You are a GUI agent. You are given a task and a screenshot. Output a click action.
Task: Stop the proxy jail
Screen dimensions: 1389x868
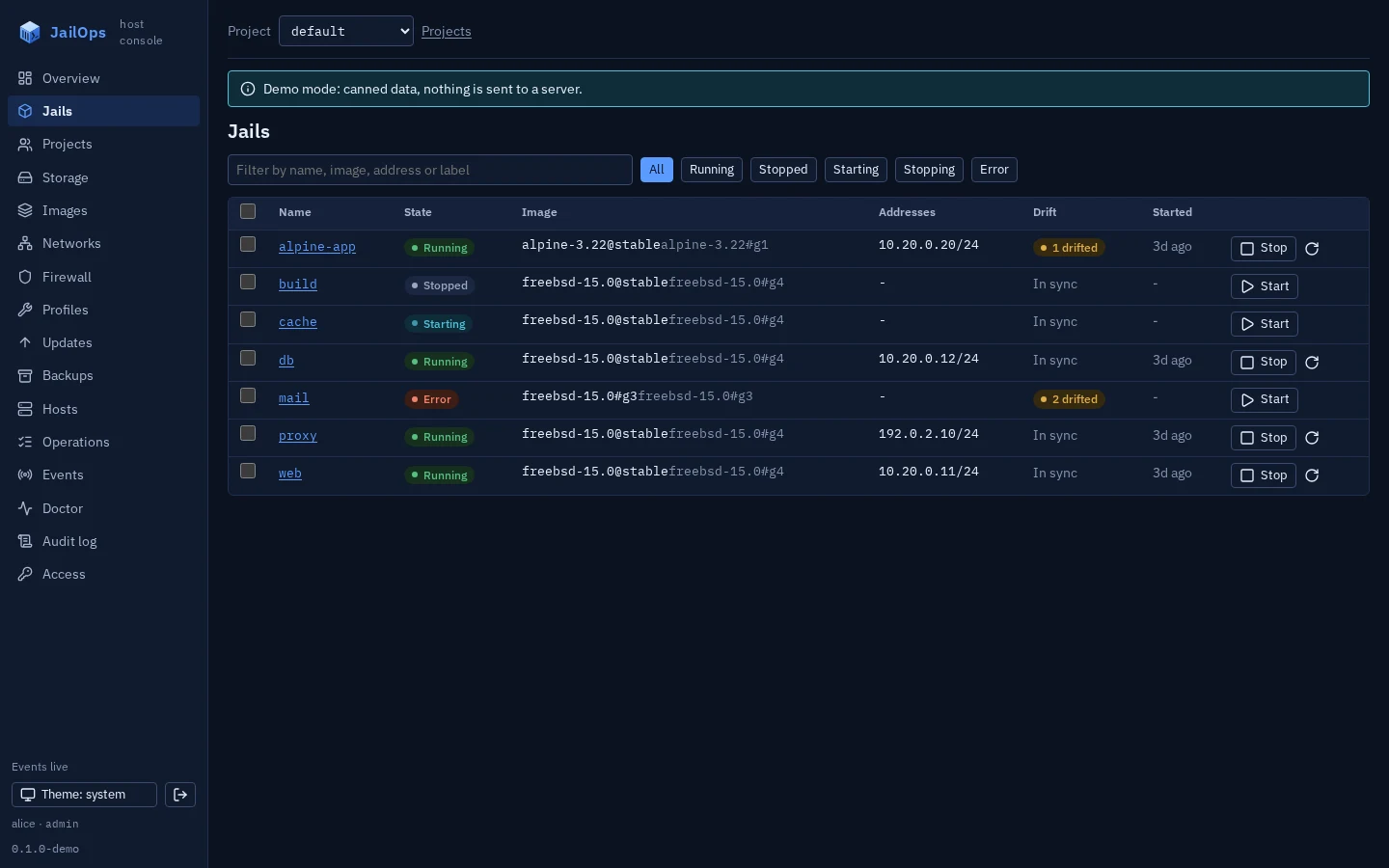[1264, 438]
